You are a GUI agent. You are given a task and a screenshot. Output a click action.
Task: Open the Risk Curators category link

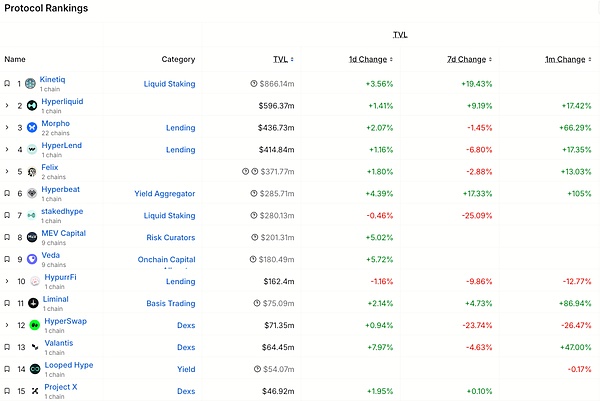point(166,237)
